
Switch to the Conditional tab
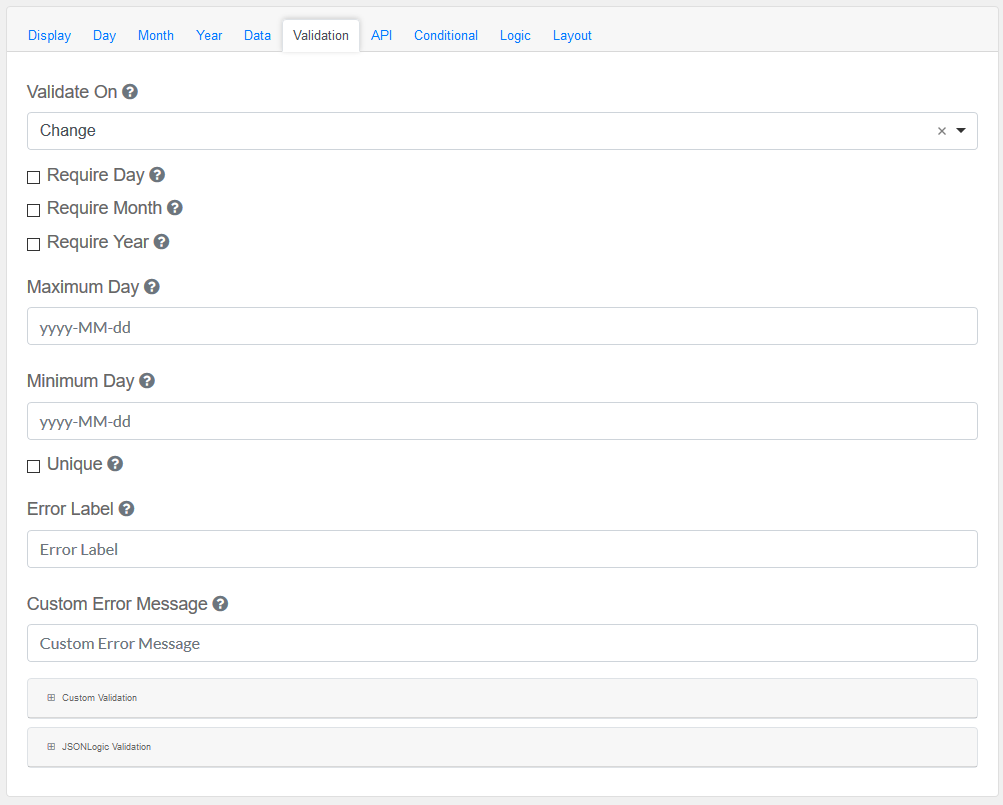coord(446,35)
